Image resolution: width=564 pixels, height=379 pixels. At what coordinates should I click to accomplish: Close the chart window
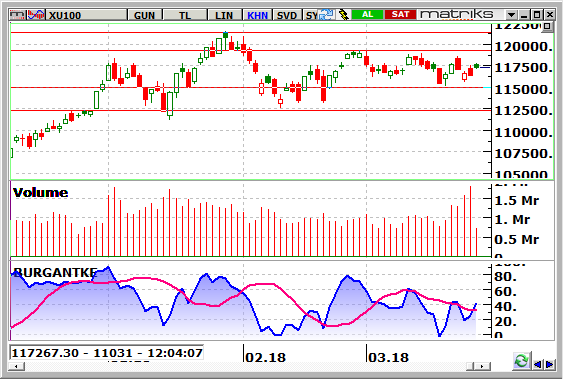click(x=550, y=15)
